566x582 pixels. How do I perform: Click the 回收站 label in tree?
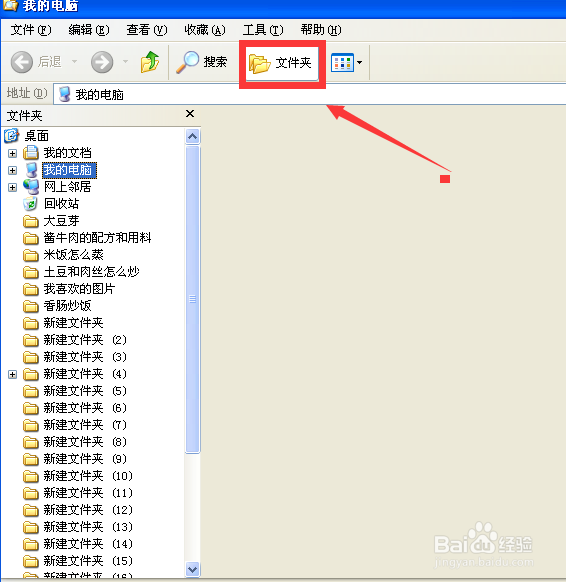(62, 204)
